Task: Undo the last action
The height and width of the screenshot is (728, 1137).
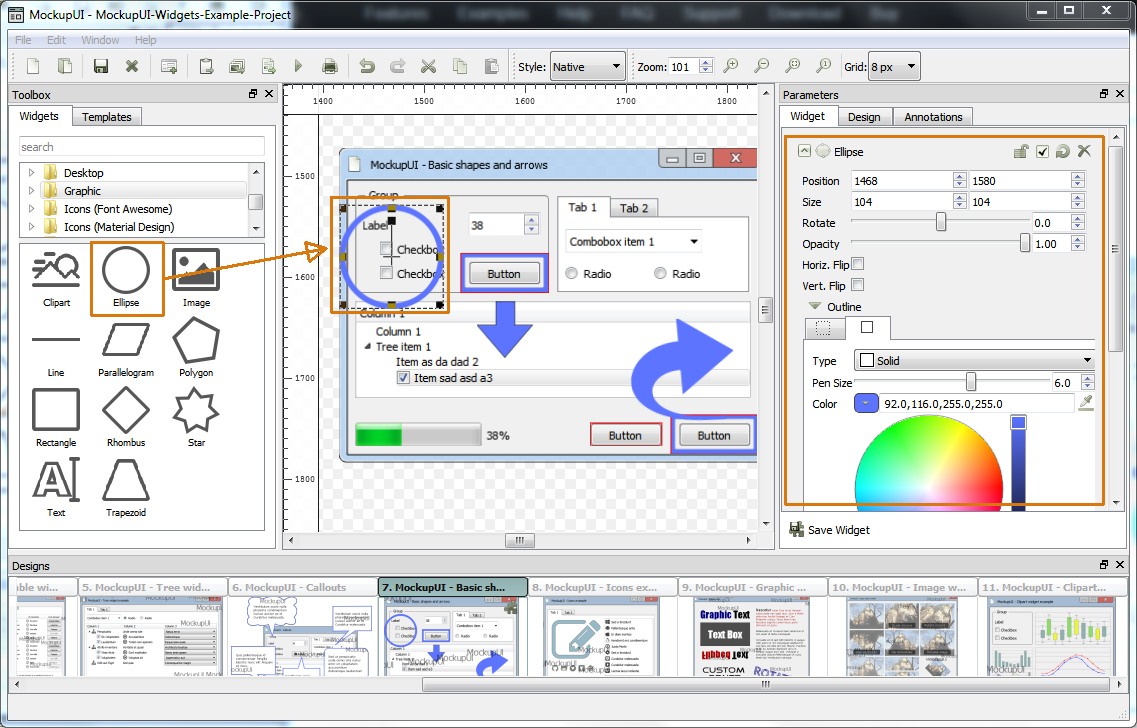Action: click(367, 67)
